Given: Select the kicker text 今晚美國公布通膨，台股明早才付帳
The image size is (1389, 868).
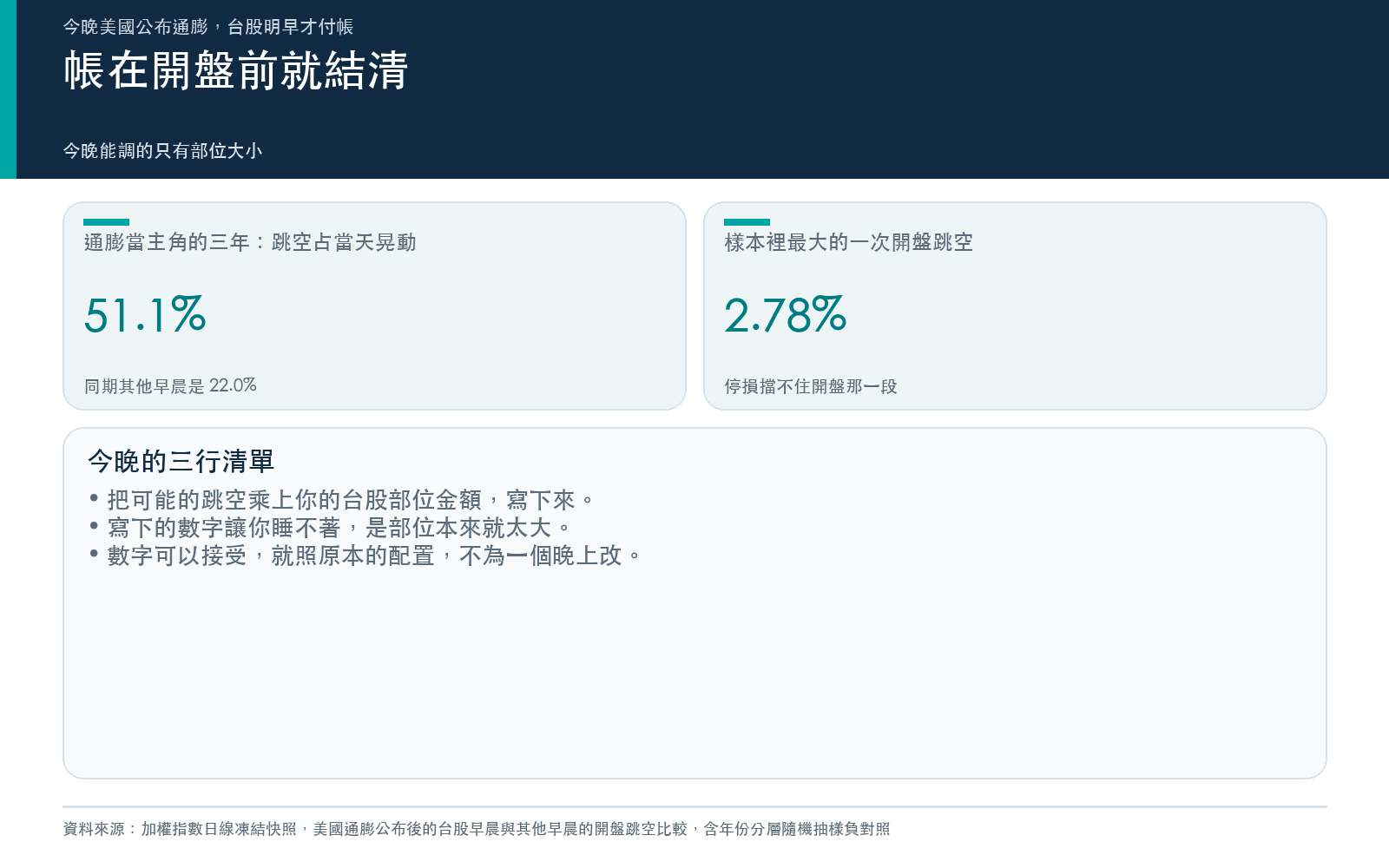Looking at the screenshot, I should click(208, 27).
